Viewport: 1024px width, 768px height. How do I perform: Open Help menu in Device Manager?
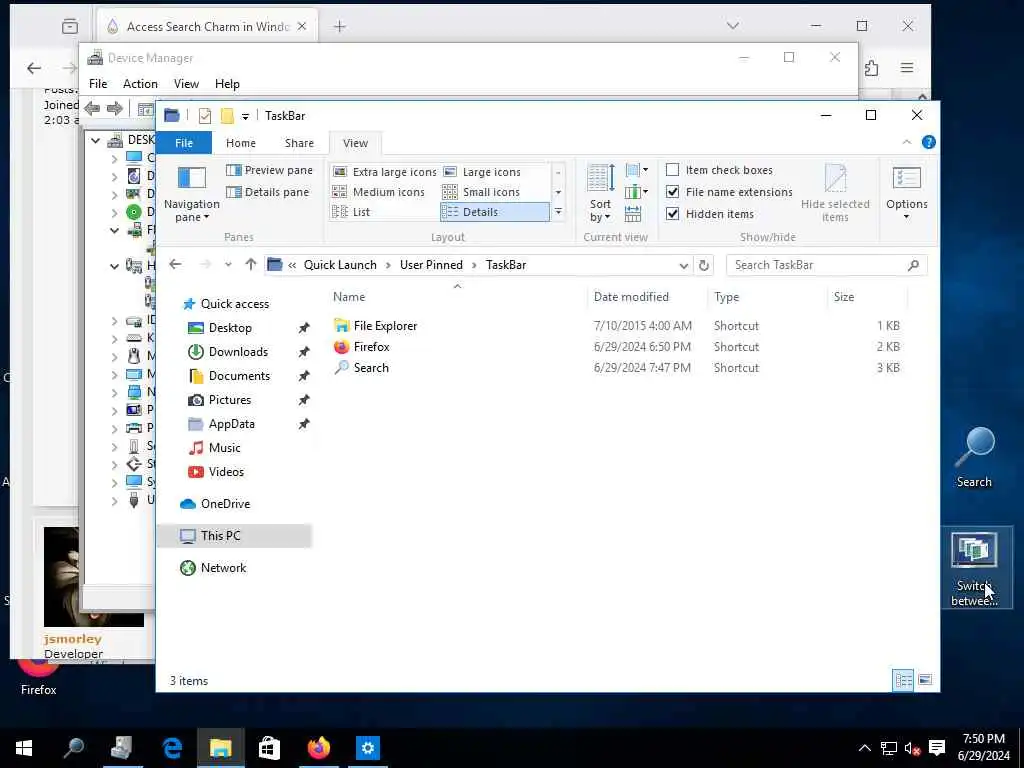coord(227,84)
